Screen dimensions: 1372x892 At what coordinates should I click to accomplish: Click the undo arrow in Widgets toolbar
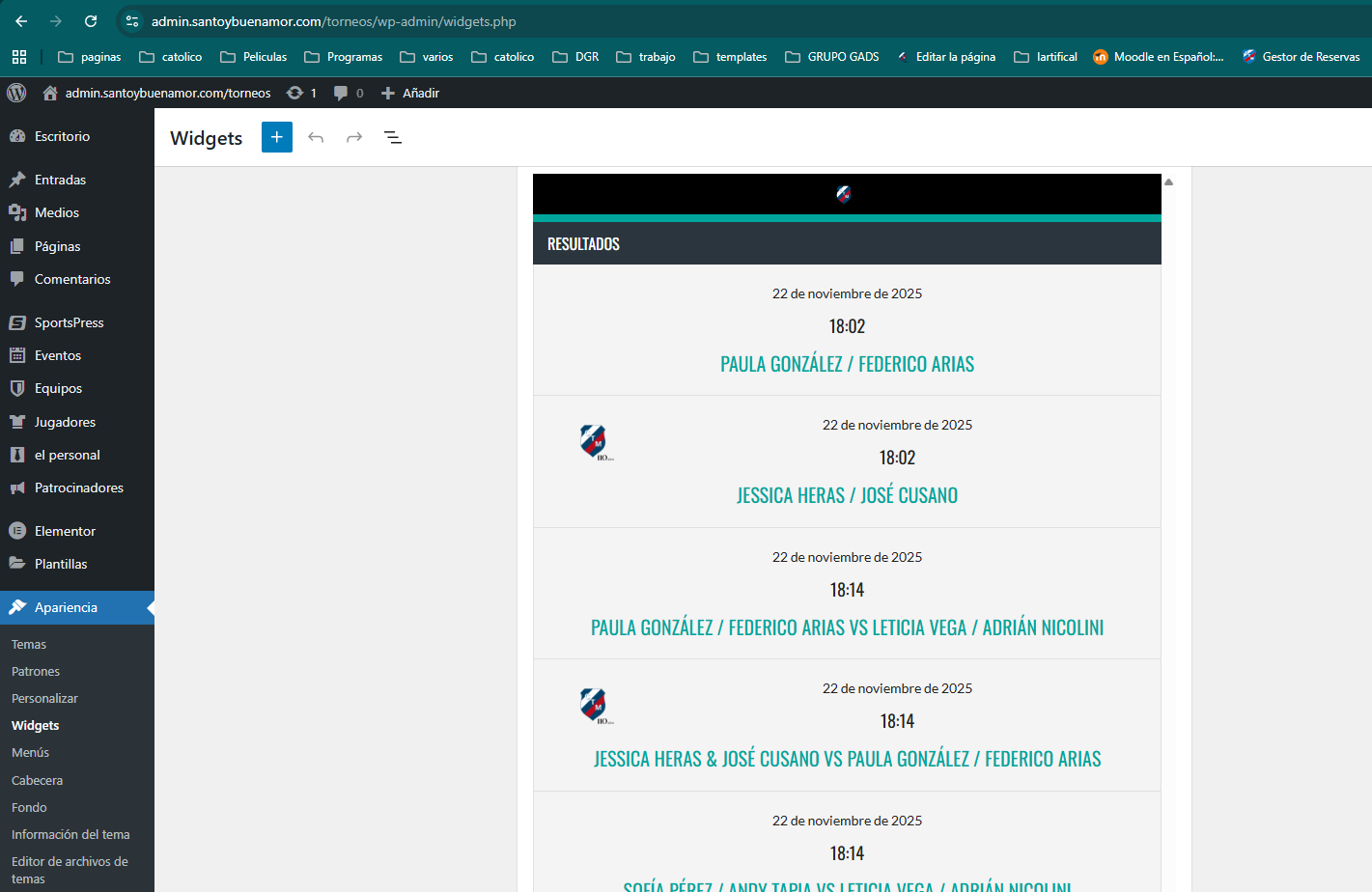point(316,137)
